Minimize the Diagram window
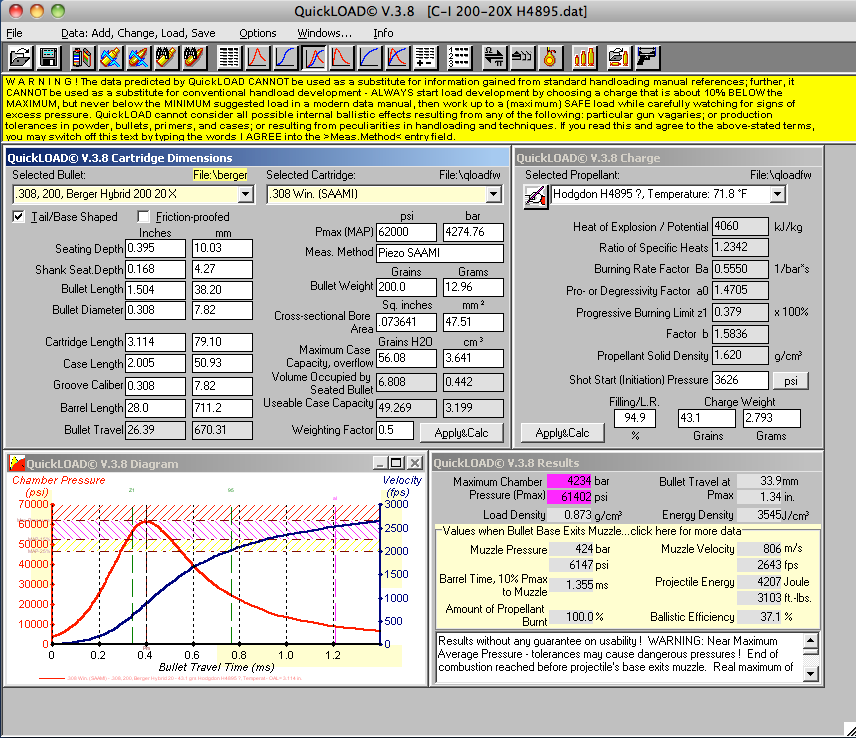 tap(381, 463)
